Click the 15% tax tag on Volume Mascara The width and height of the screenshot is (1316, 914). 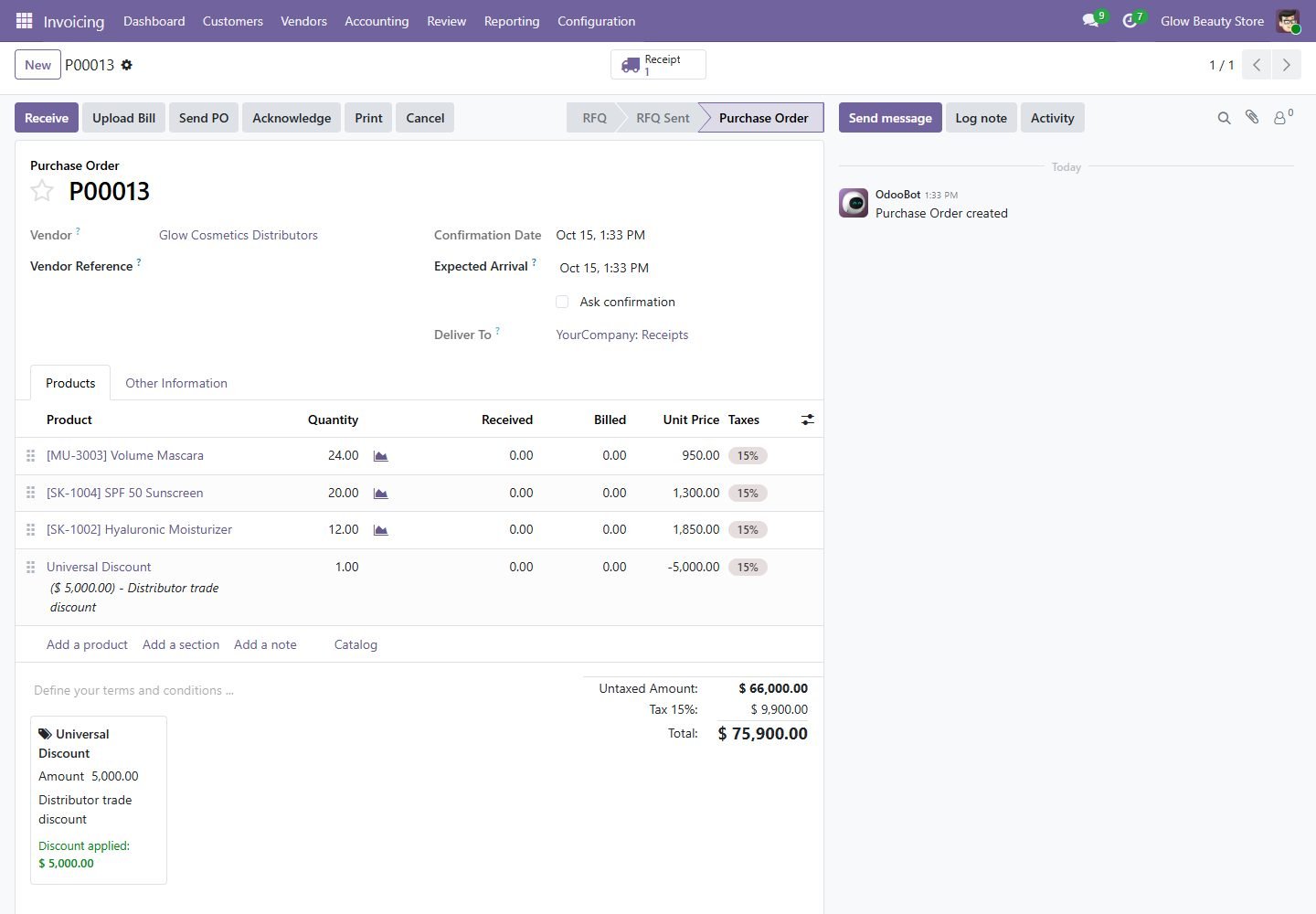tap(748, 455)
